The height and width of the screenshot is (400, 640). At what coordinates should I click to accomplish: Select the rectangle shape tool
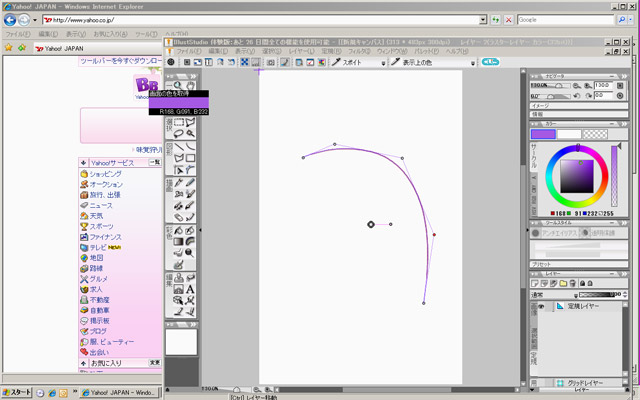pos(190,158)
